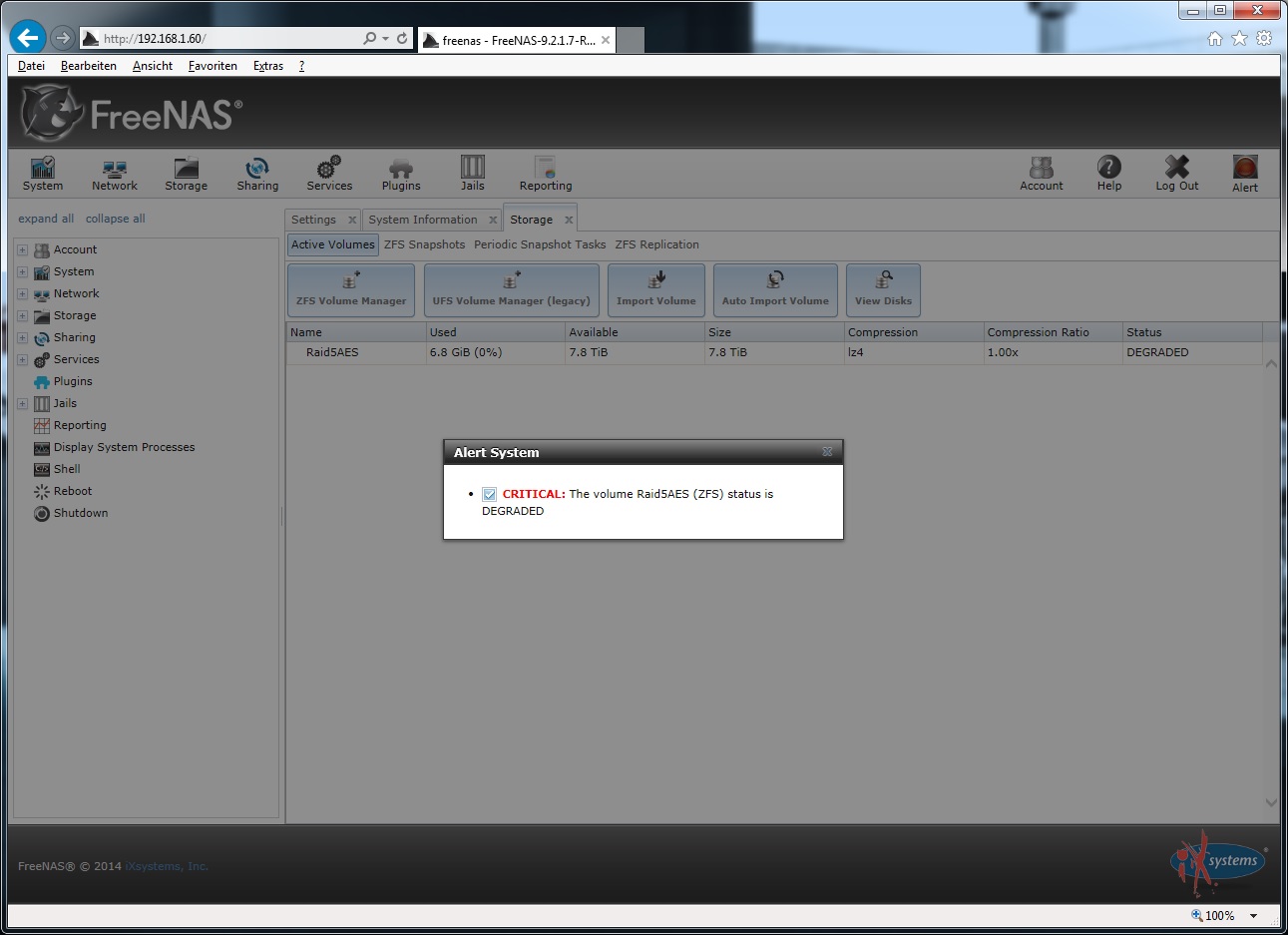Click the browser refresh icon

pyautogui.click(x=402, y=38)
